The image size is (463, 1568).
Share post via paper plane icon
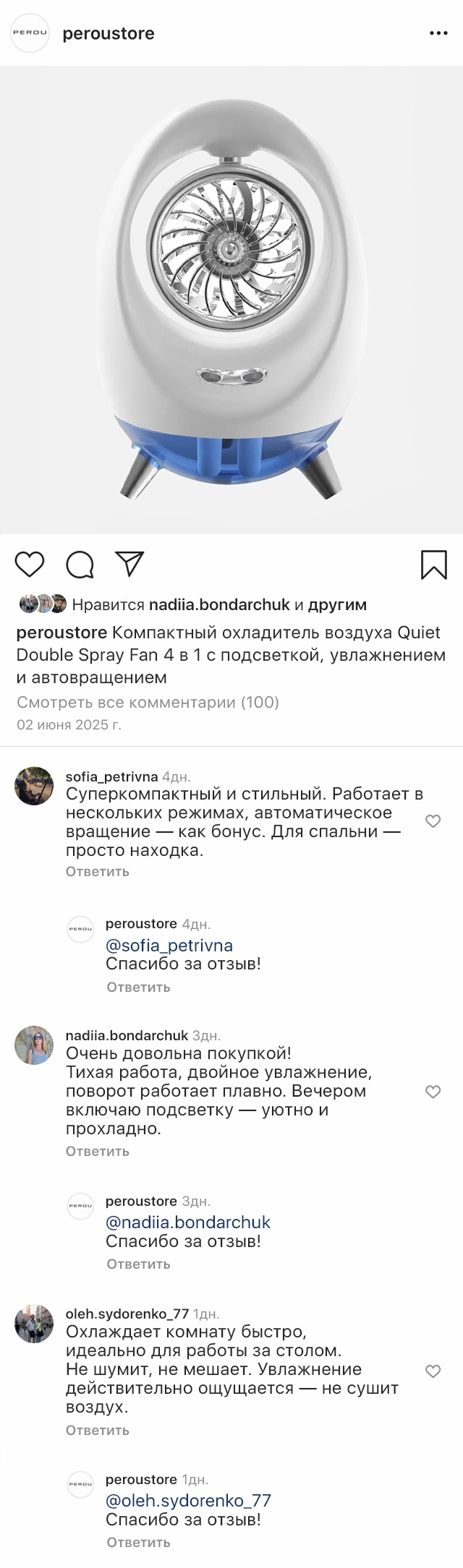point(130,564)
